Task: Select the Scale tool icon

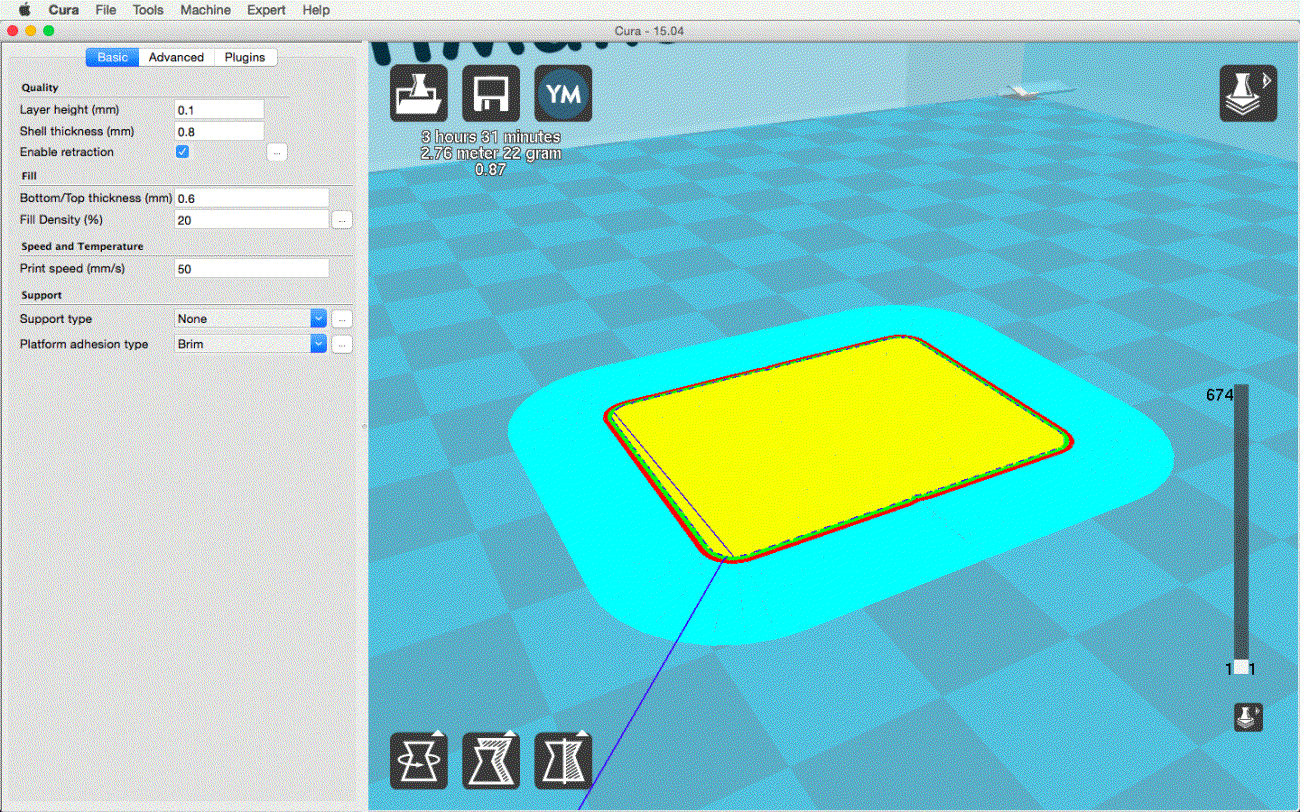Action: click(490, 761)
